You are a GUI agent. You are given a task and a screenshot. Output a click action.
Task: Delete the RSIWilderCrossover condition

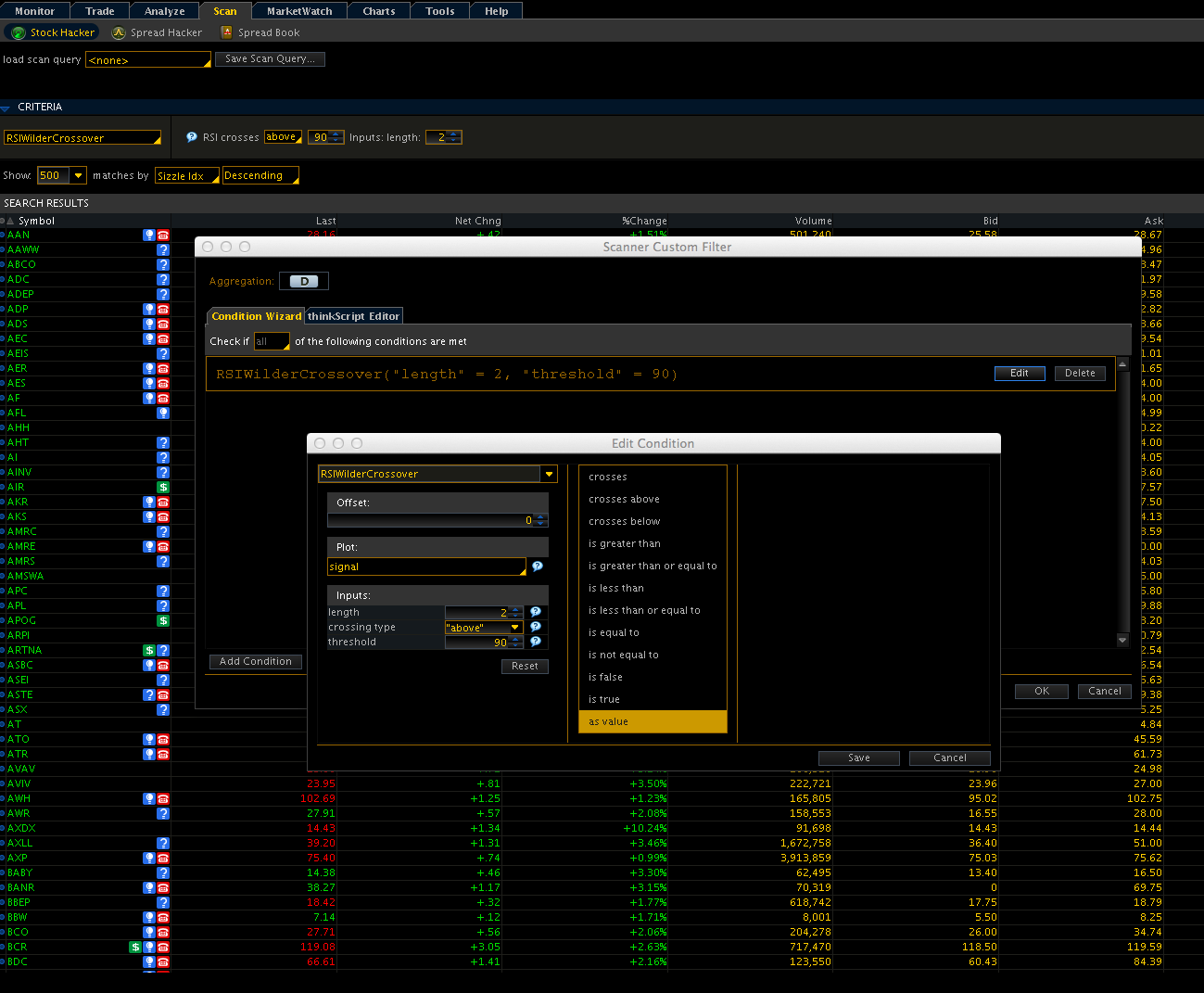tap(1080, 373)
